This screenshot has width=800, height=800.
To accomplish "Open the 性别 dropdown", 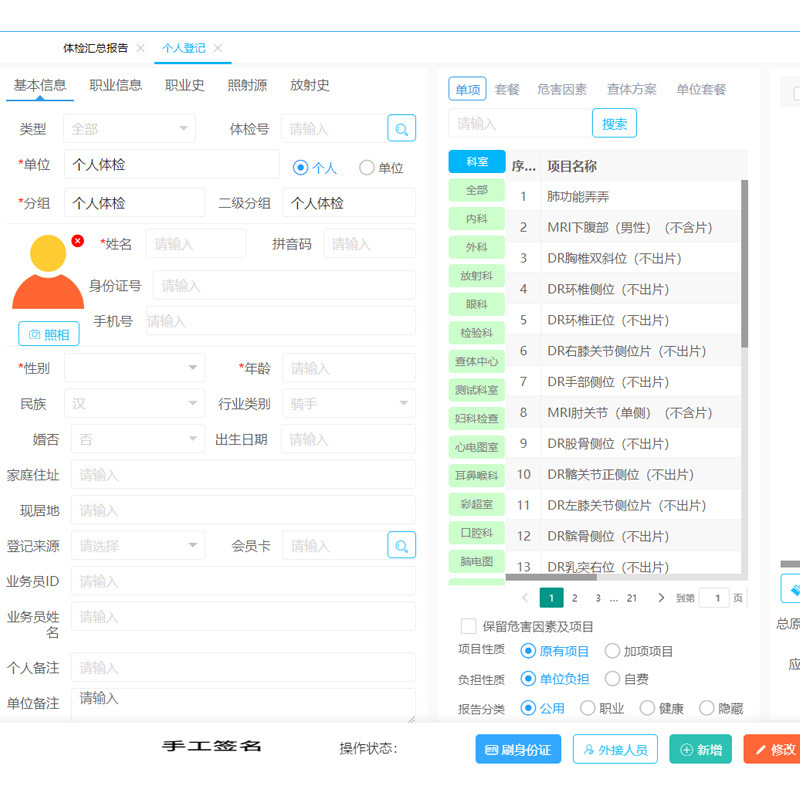I will click(134, 368).
